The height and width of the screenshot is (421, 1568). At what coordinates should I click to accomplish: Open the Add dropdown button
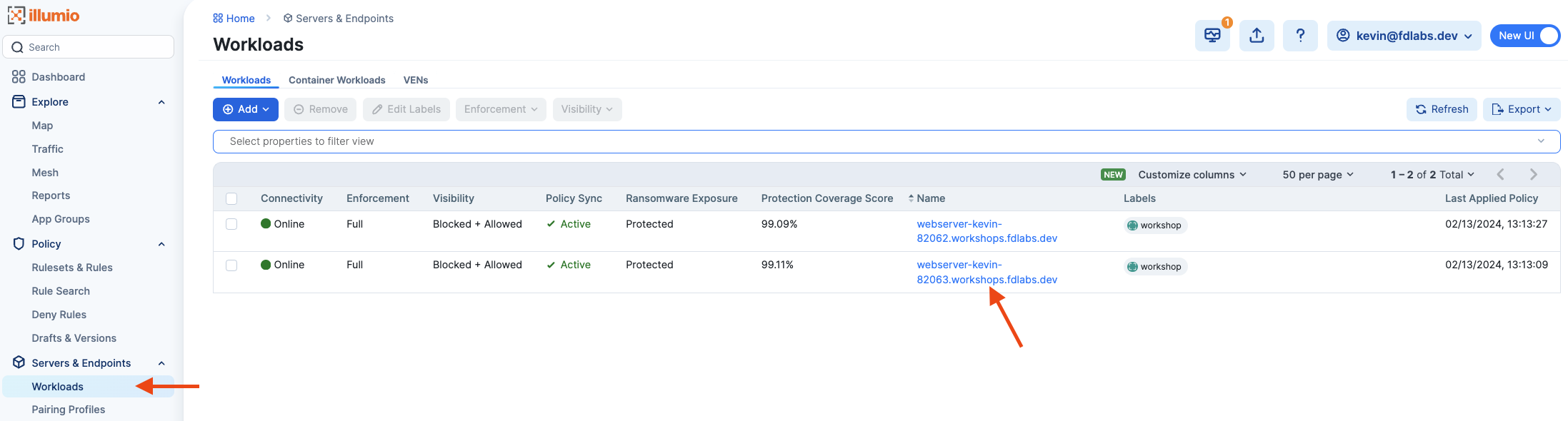[246, 109]
